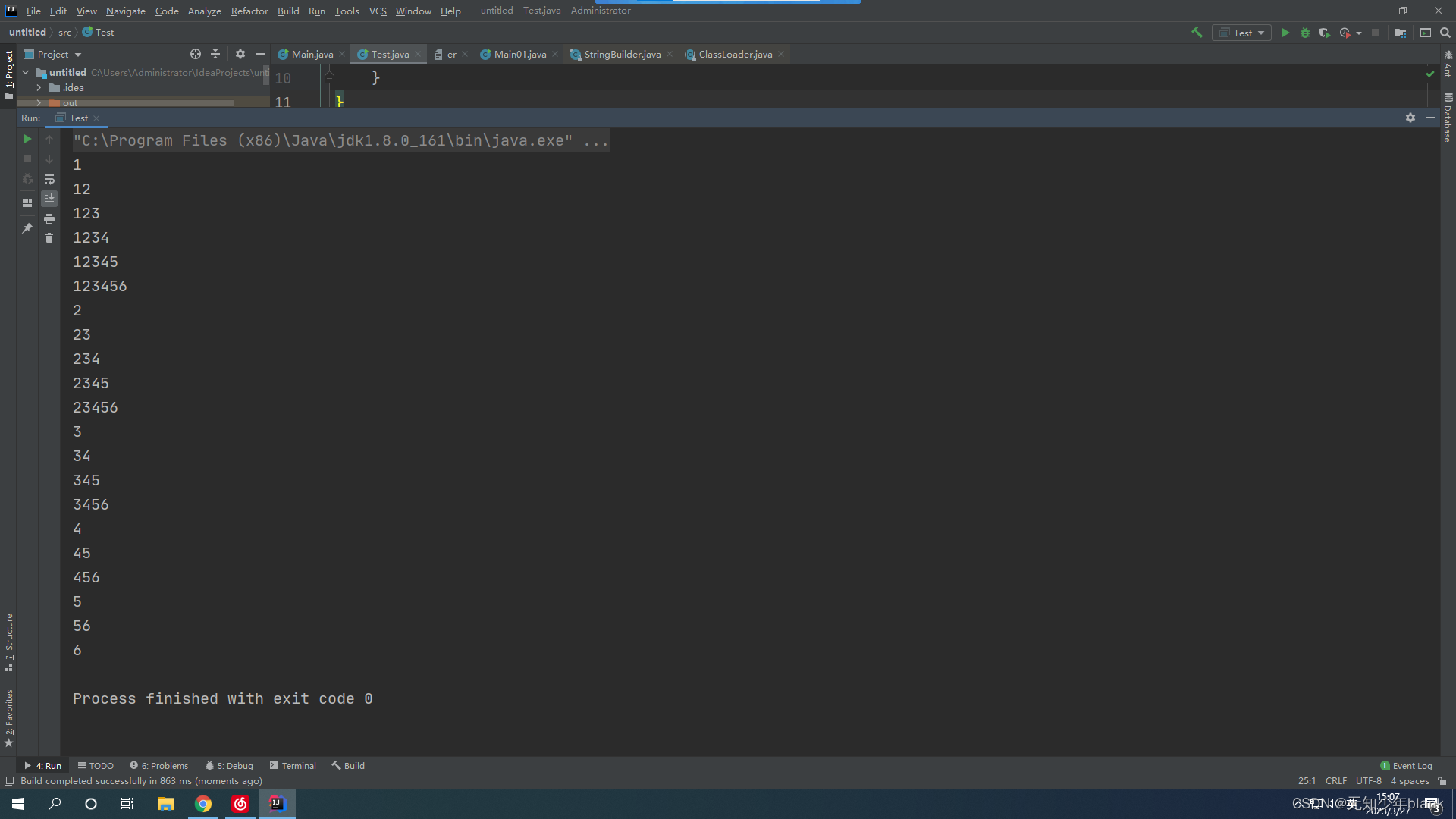Open the Search Everywhere magnifier
The height and width of the screenshot is (819, 1456).
point(1445,33)
